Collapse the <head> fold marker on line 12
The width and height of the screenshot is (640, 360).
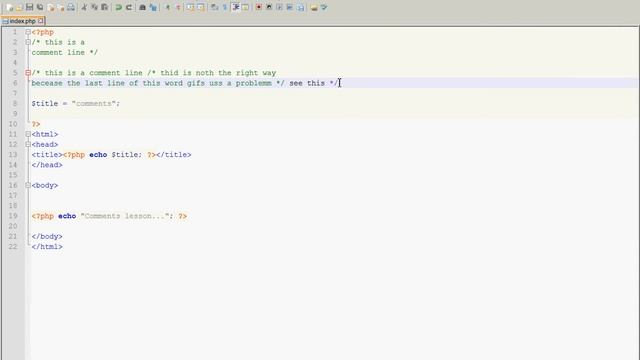click(x=28, y=144)
